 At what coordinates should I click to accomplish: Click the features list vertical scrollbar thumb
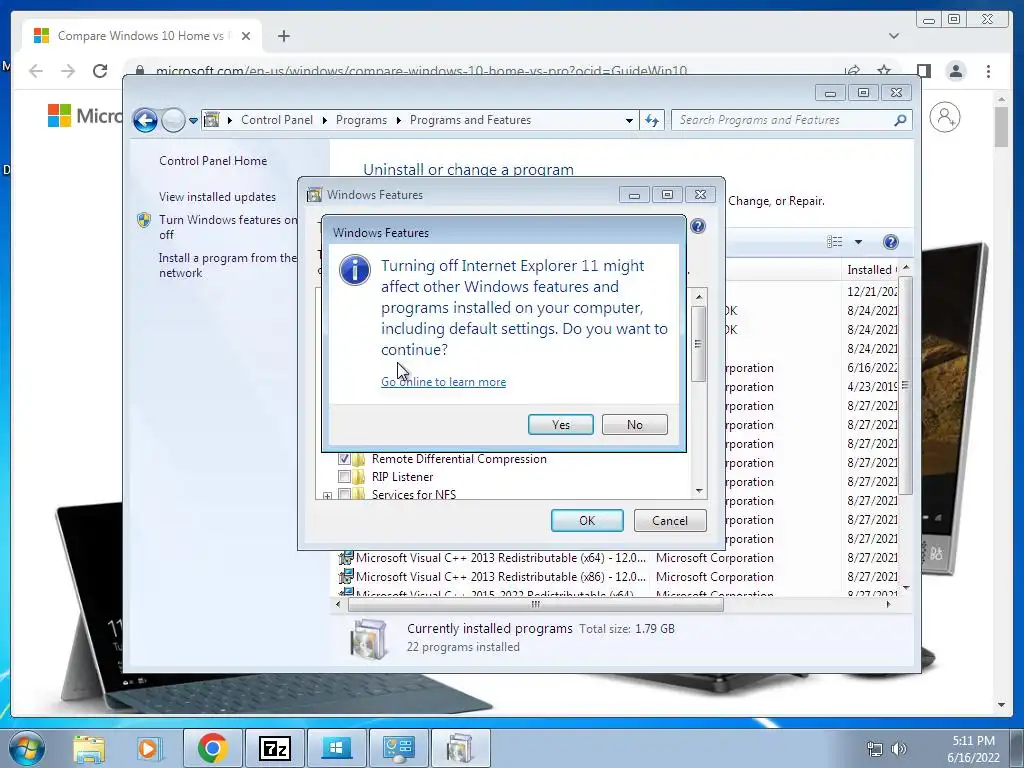pos(699,344)
